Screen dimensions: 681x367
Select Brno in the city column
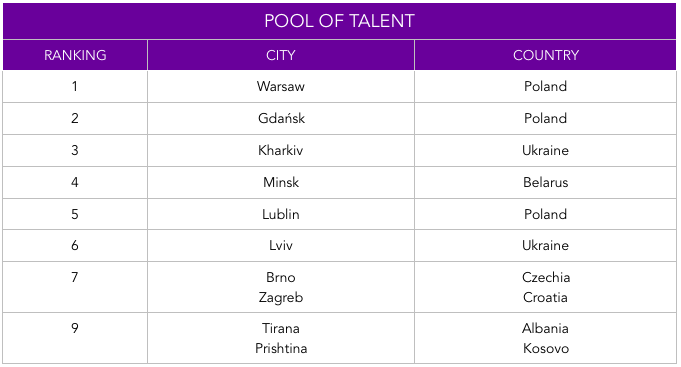(x=281, y=277)
